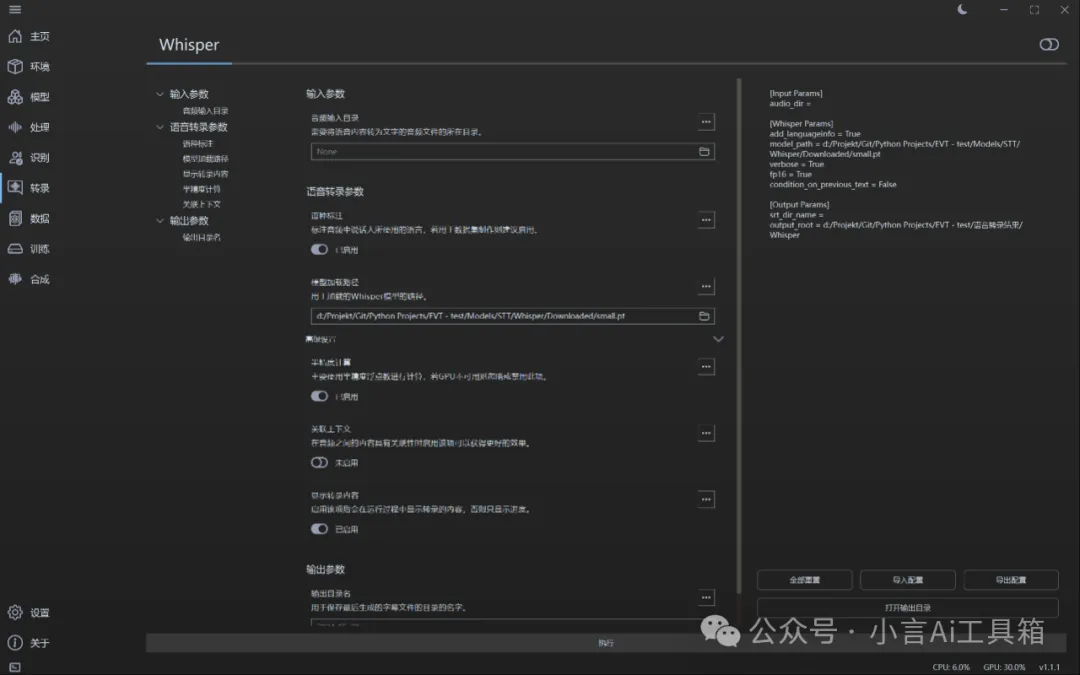1080x675 pixels.
Task: Click the 执行 execute button
Action: (605, 643)
